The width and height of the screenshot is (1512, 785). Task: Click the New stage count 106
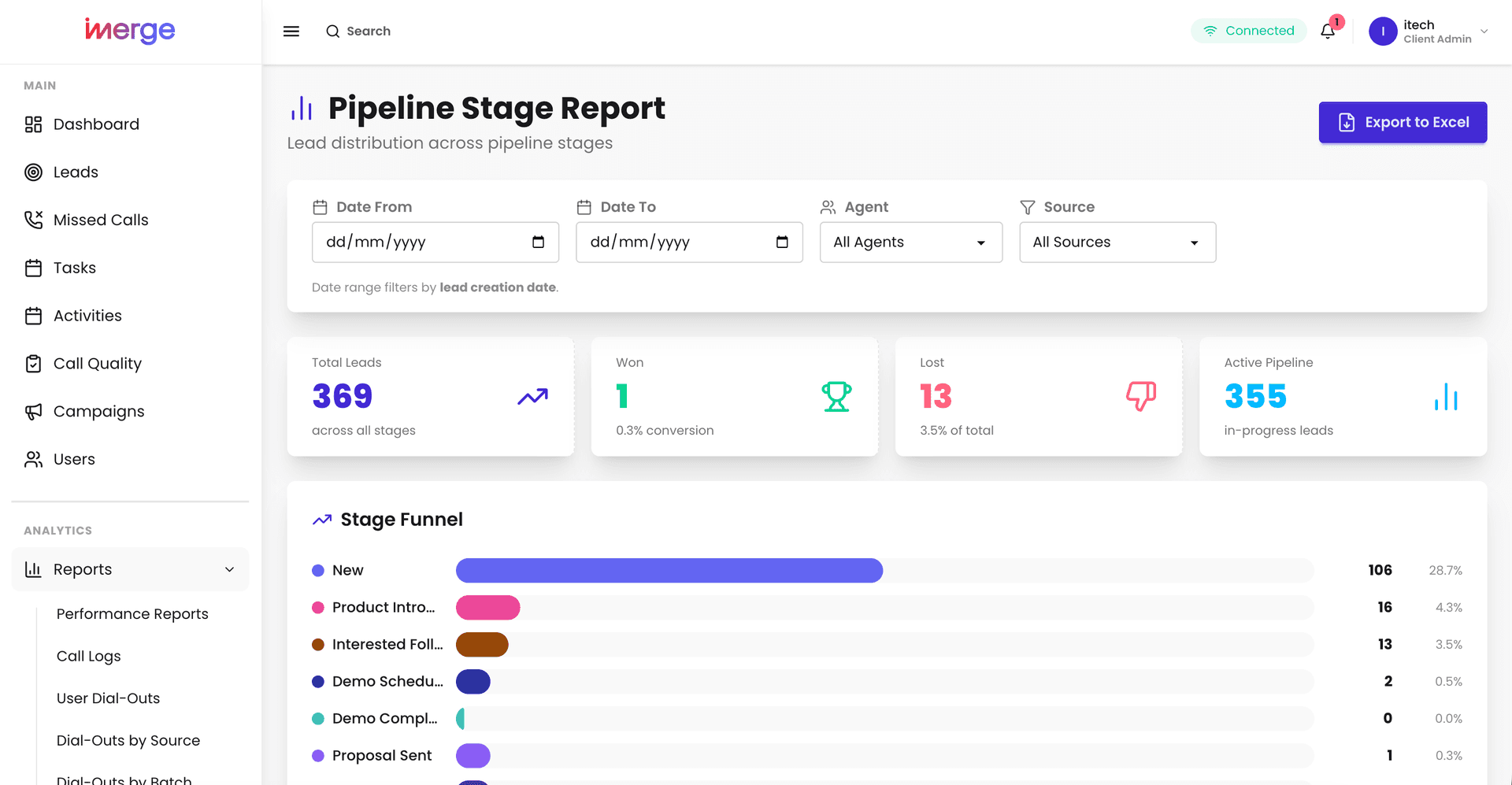[x=1380, y=570]
